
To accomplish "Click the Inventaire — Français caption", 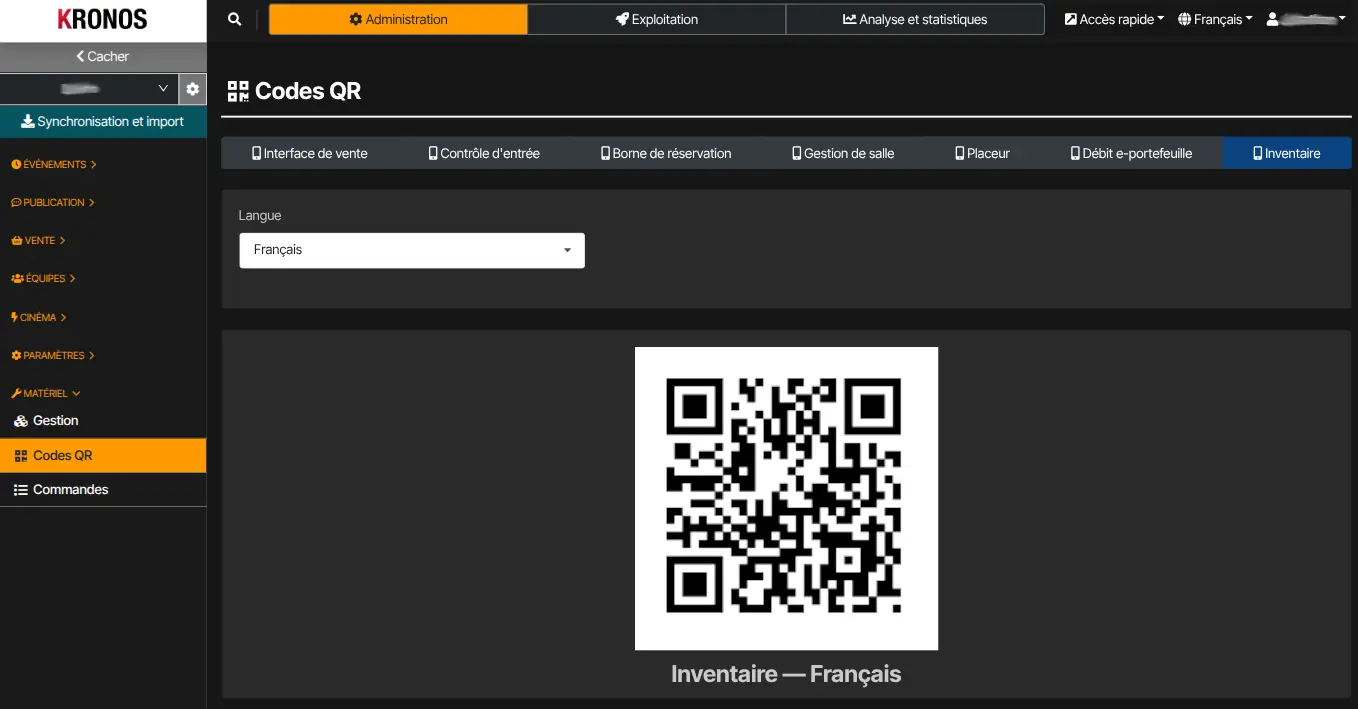I will click(x=786, y=674).
